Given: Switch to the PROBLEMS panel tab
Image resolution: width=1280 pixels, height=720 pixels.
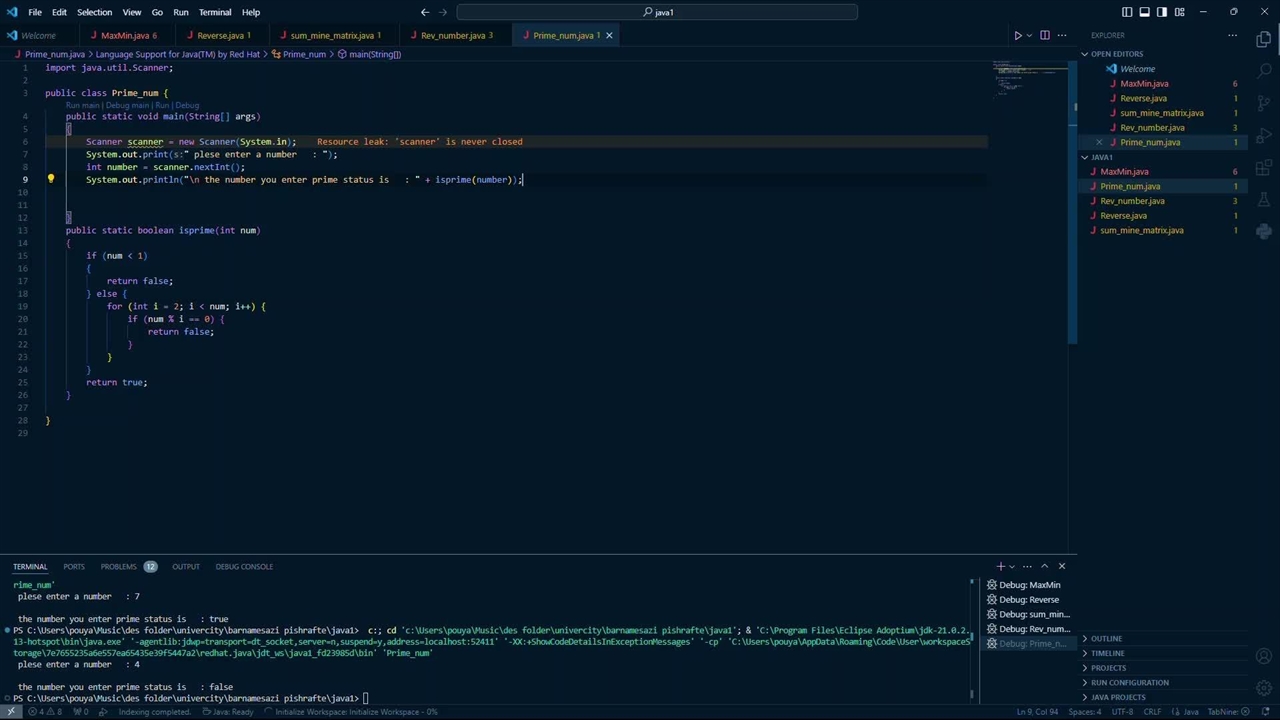Looking at the screenshot, I should coord(118,566).
